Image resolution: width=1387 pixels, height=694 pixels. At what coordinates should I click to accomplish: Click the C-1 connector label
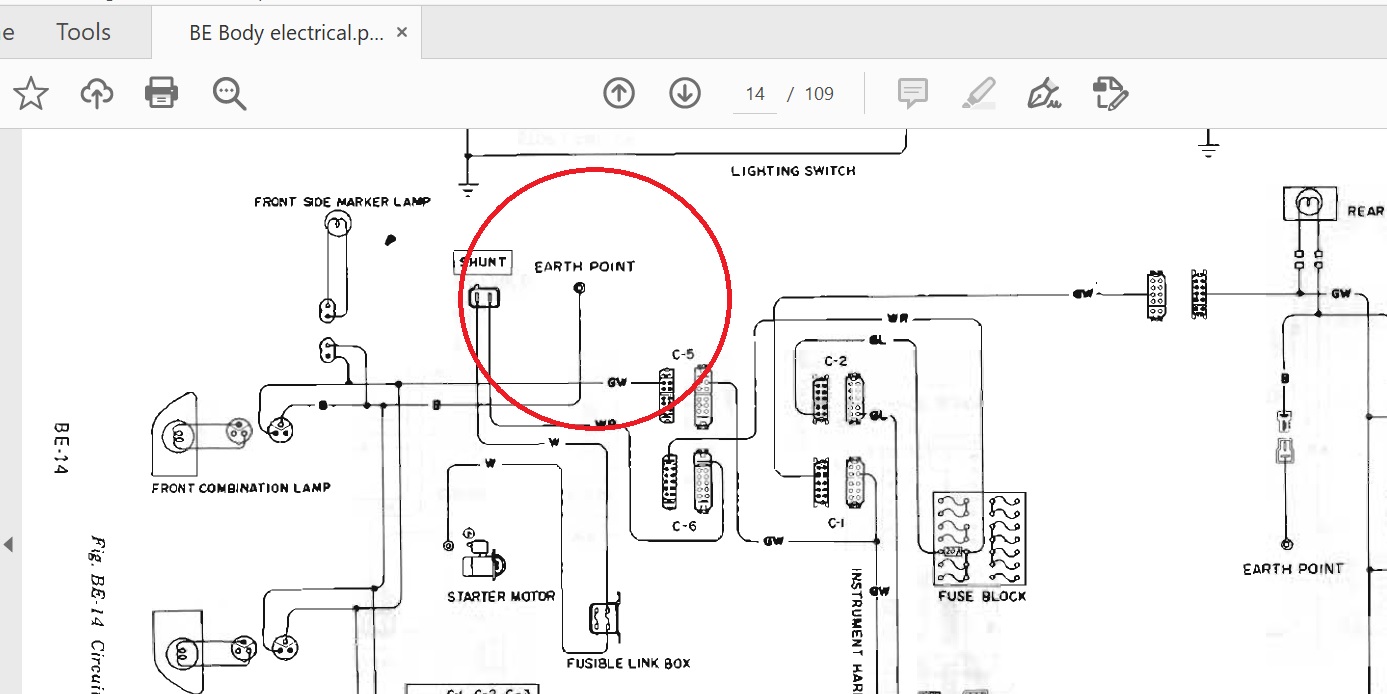[x=836, y=522]
